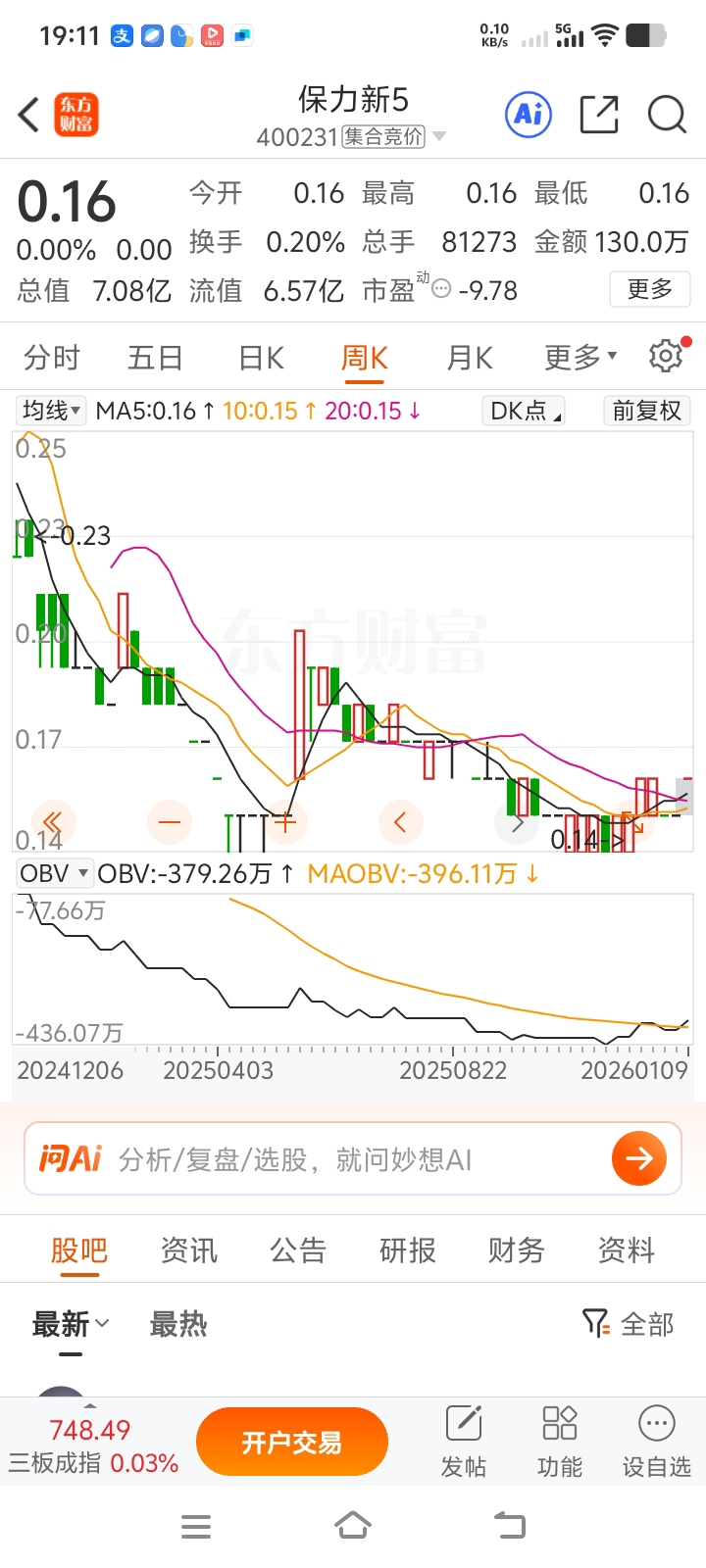Image resolution: width=706 pixels, height=1568 pixels.
Task: Tap OBV:-379.26万 value label
Action: pyautogui.click(x=194, y=873)
